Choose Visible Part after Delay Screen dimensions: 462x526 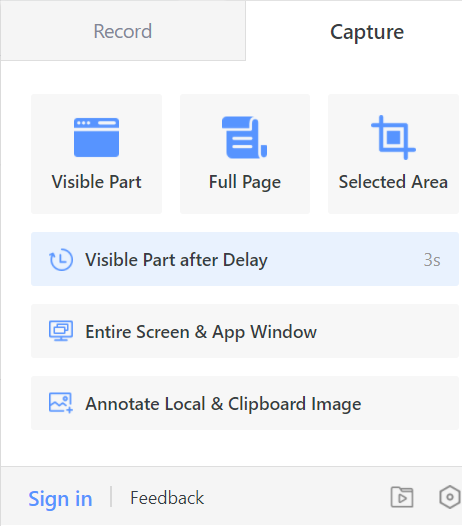point(245,259)
